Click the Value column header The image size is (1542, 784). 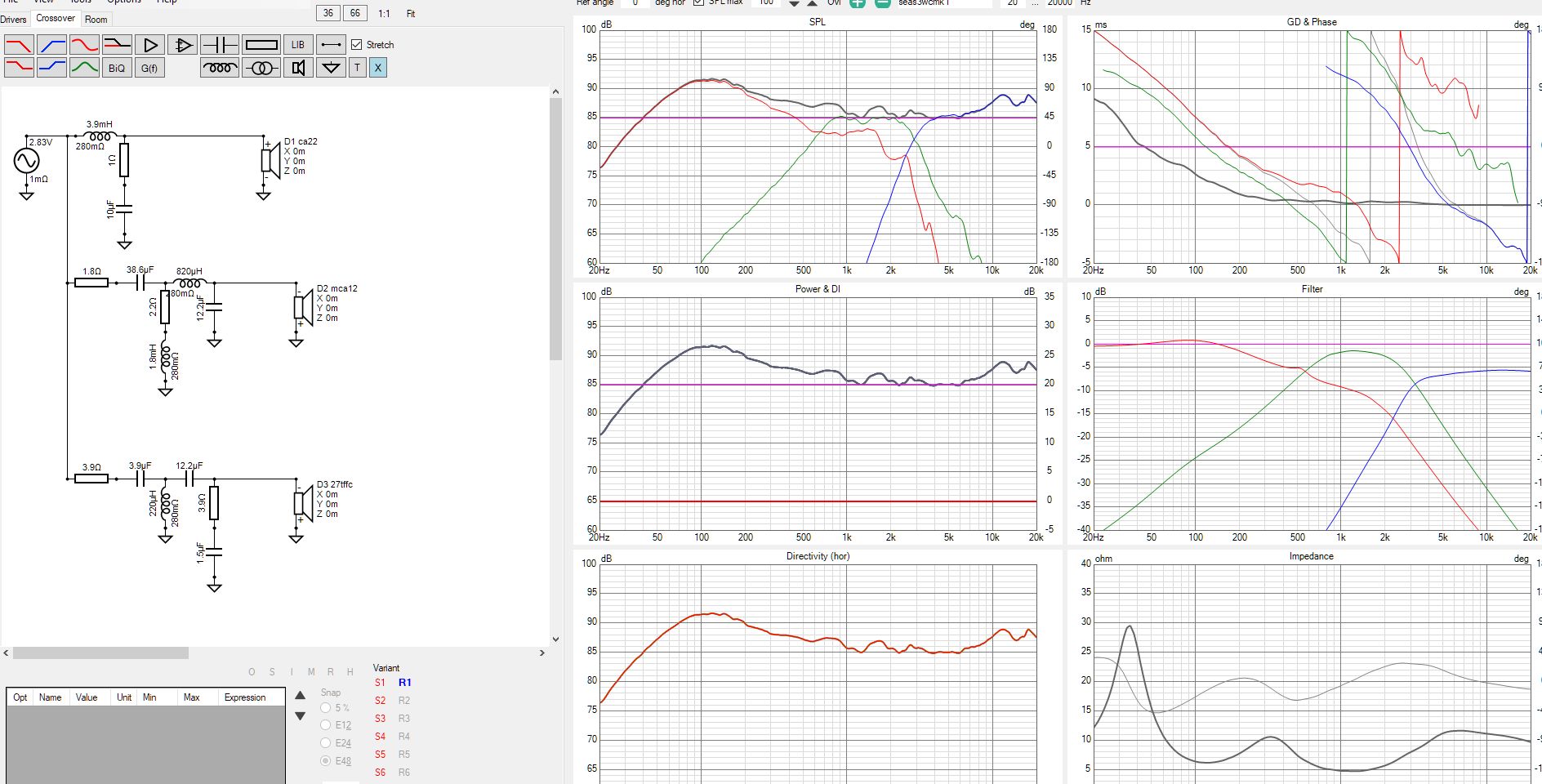(87, 697)
